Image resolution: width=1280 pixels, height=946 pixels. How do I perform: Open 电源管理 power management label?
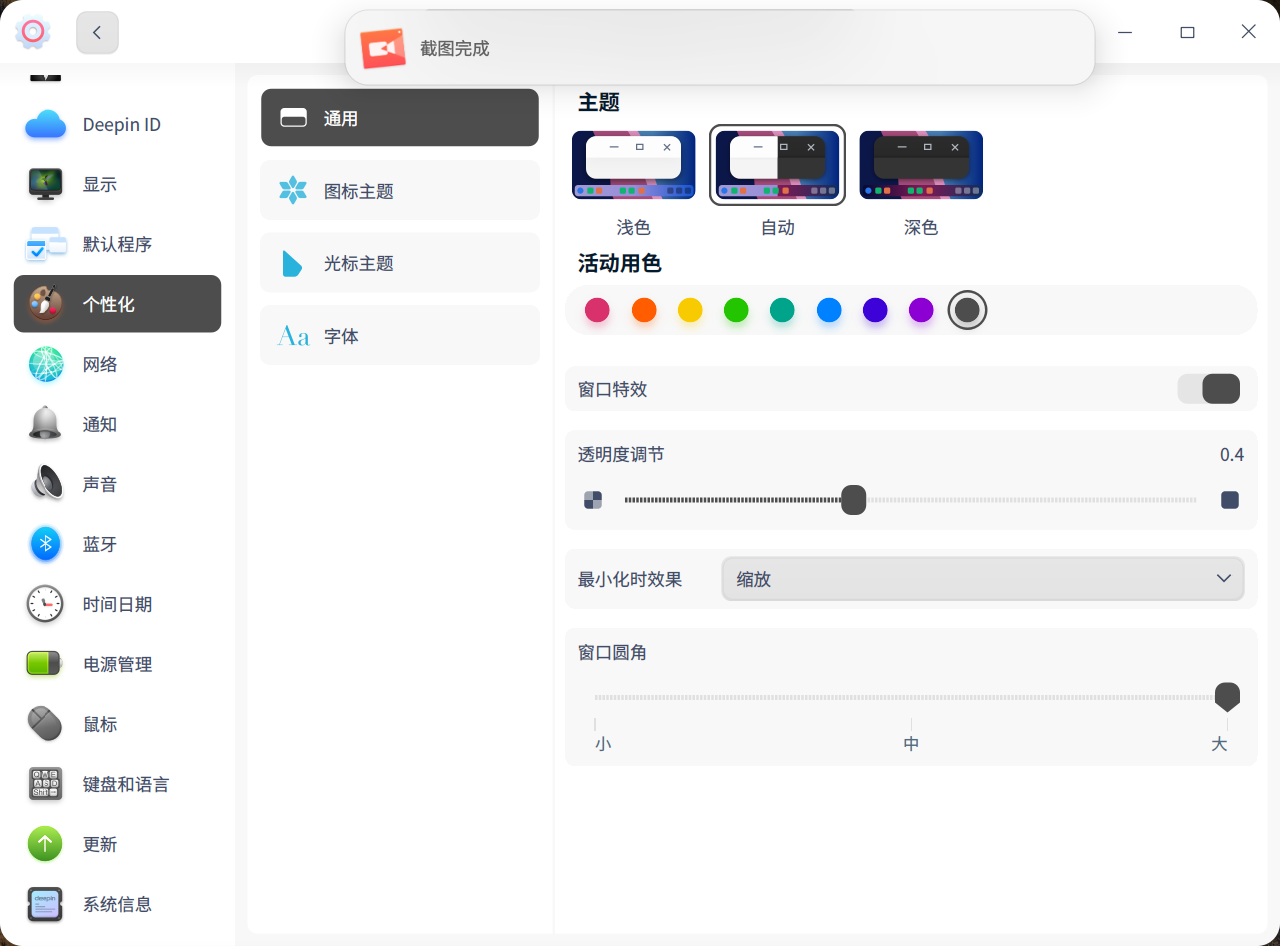click(118, 664)
